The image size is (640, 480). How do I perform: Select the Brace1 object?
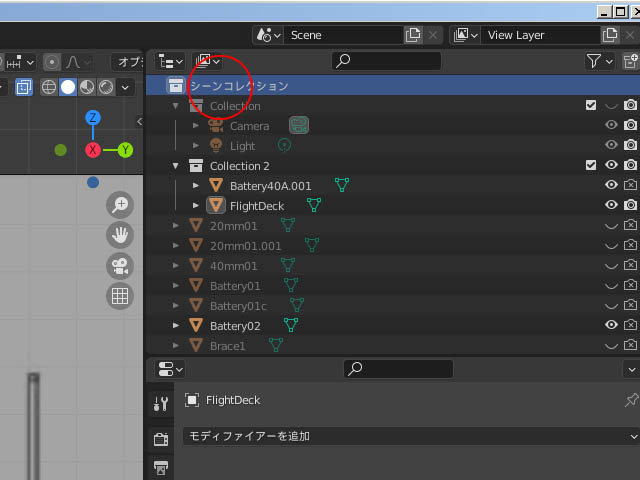227,346
